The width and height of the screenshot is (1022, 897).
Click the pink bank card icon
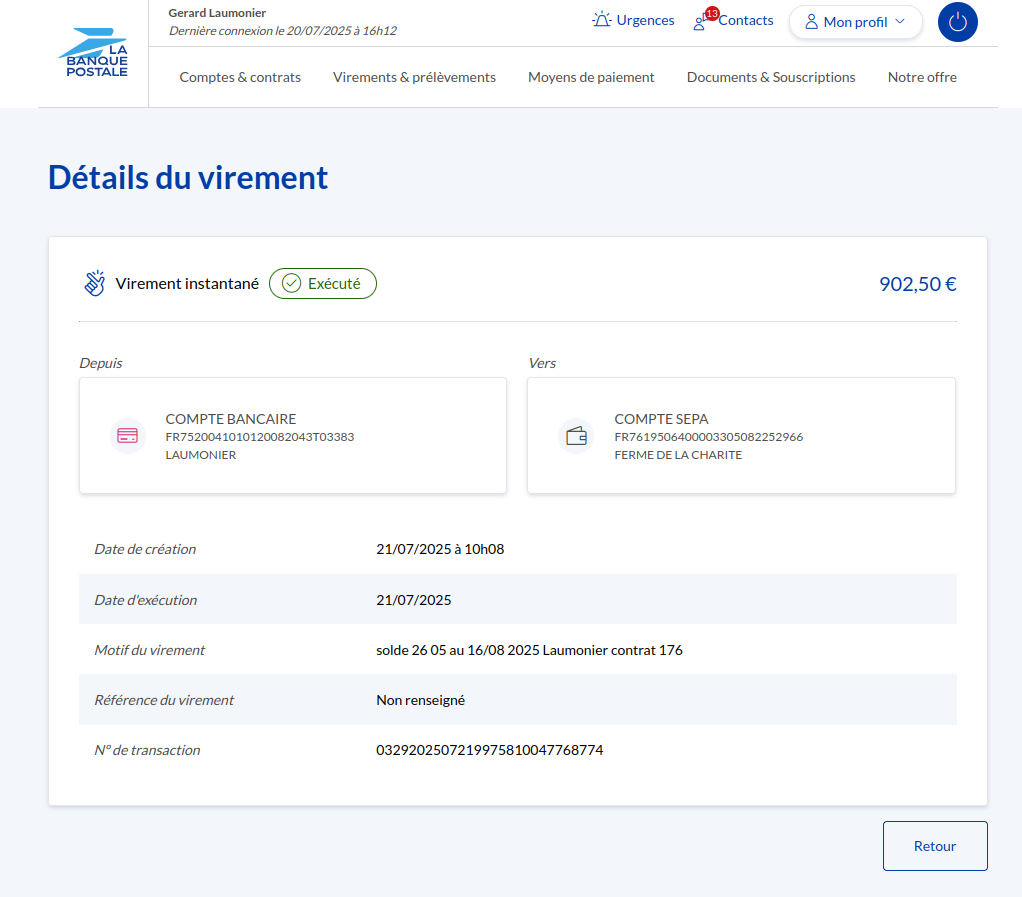pyautogui.click(x=127, y=436)
